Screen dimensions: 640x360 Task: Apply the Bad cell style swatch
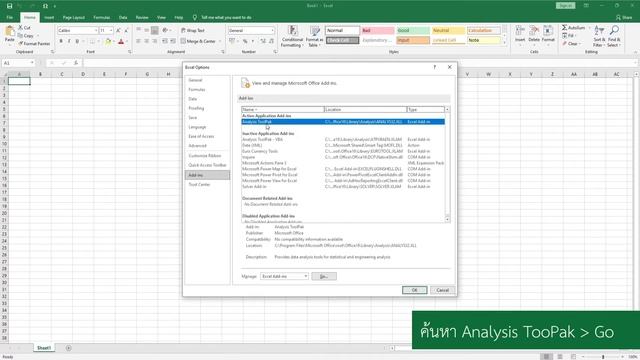click(x=378, y=31)
